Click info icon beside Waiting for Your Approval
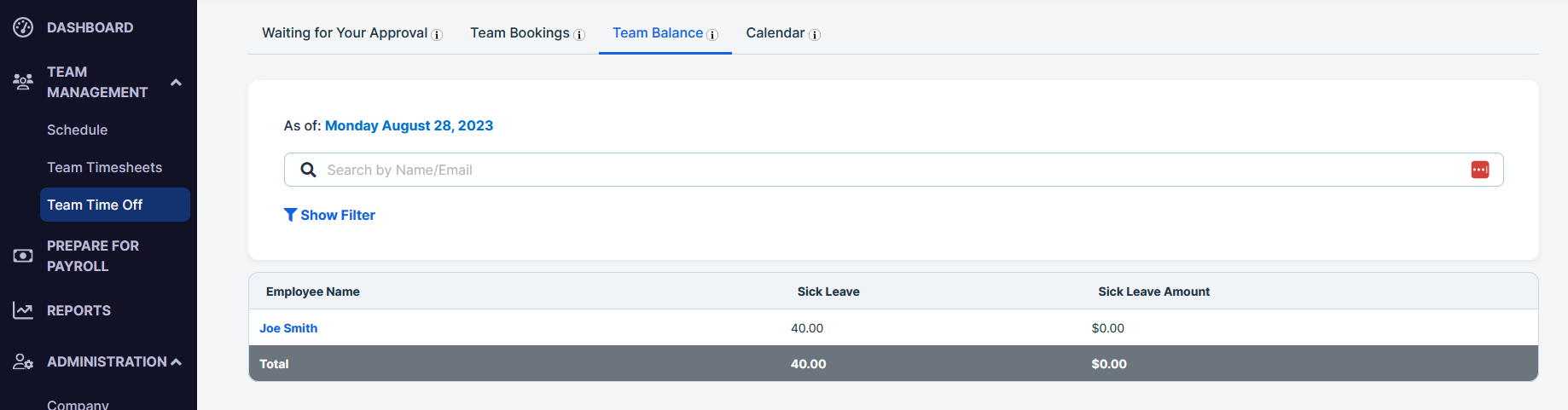 (437, 35)
